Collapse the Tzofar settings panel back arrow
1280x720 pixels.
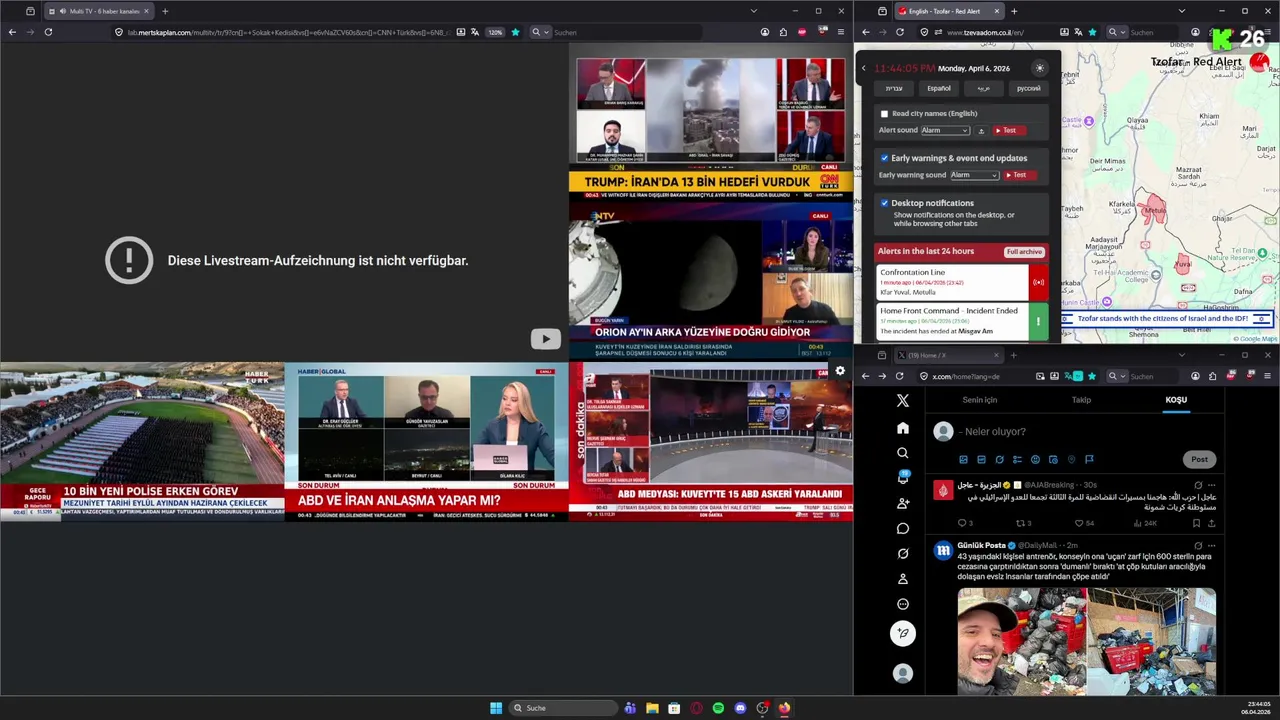coord(864,68)
